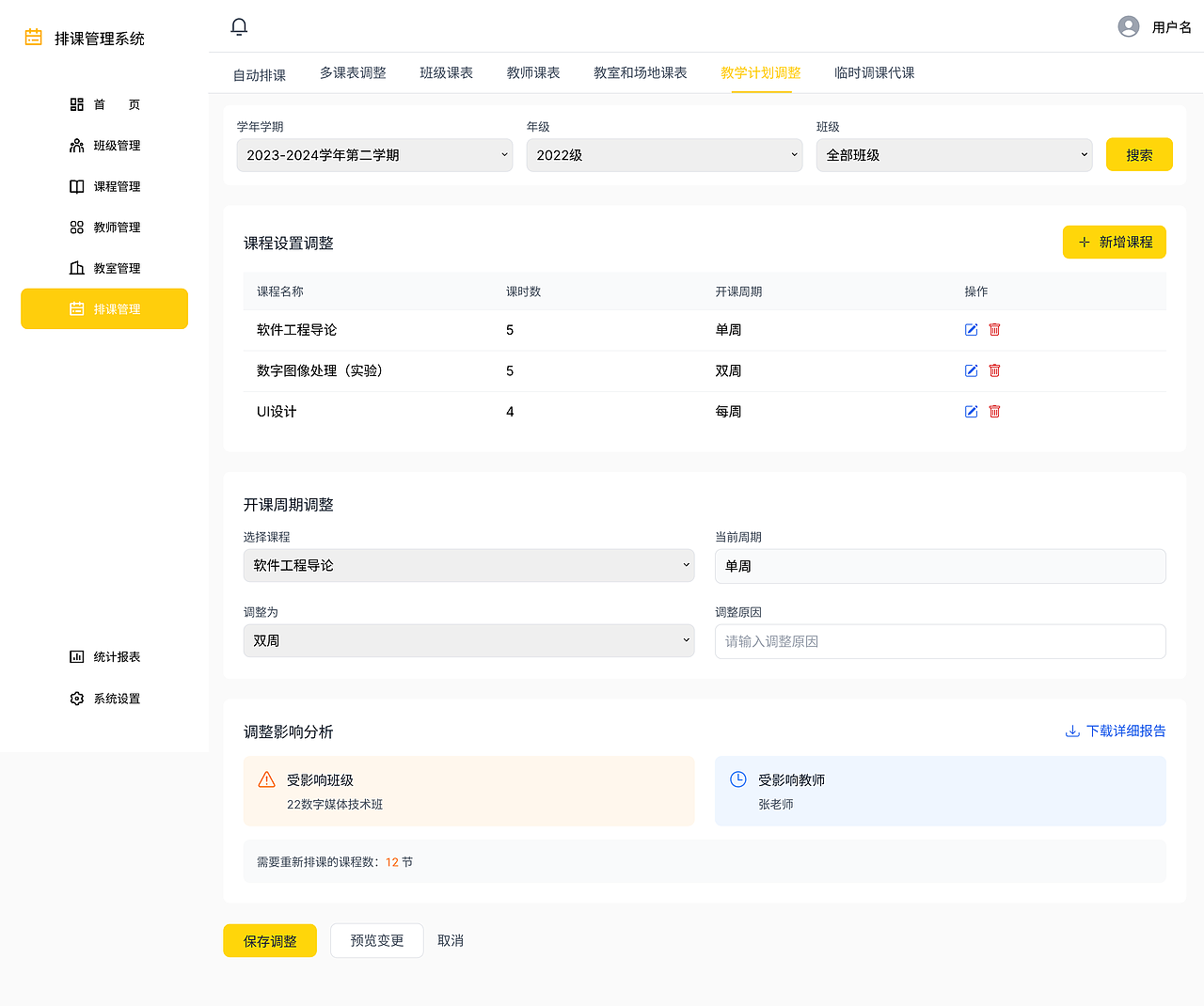1204x1006 pixels.
Task: Open the 学年学期 semester dropdown
Action: tap(374, 154)
